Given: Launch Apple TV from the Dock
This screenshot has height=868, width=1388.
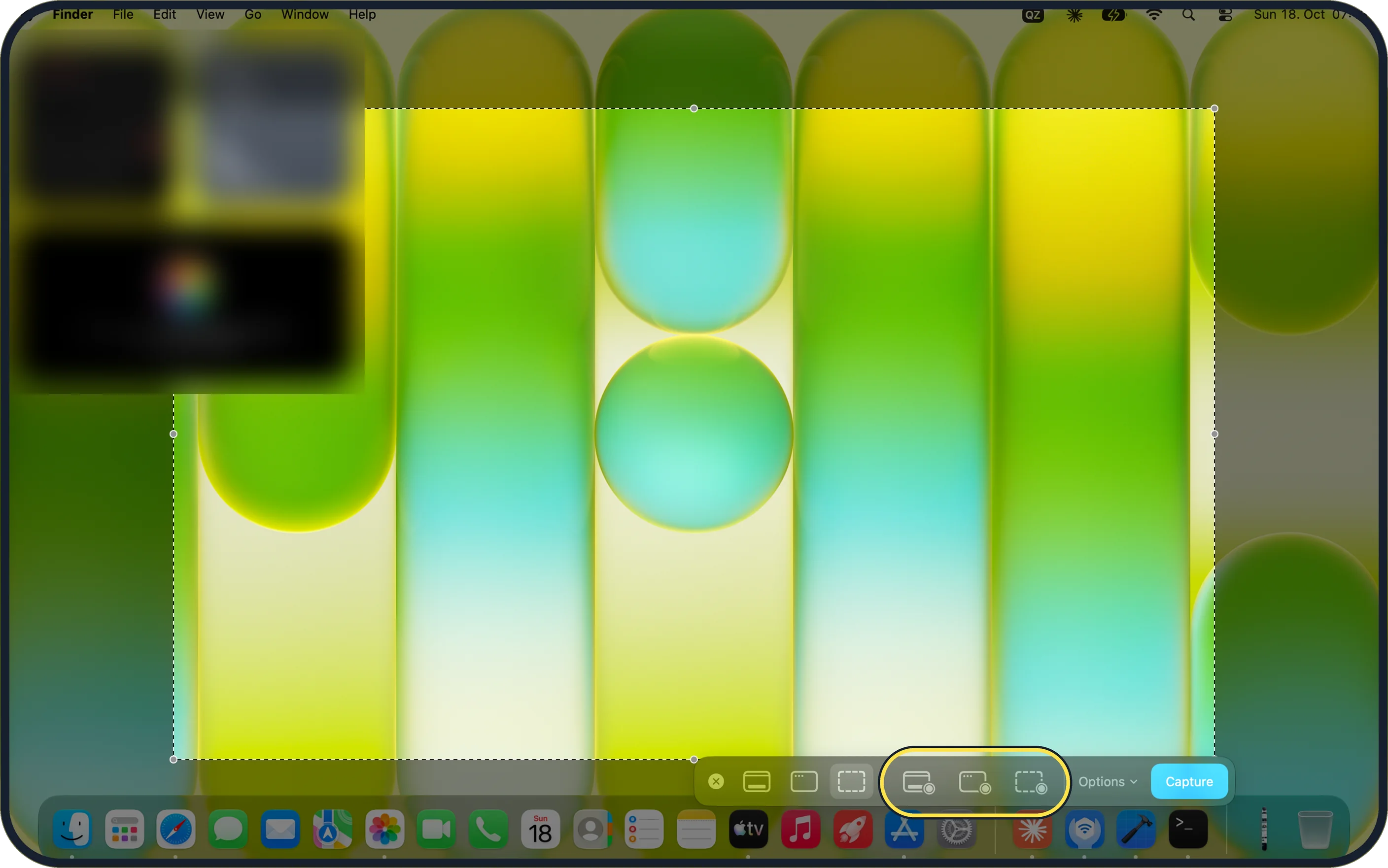Looking at the screenshot, I should pos(748,829).
